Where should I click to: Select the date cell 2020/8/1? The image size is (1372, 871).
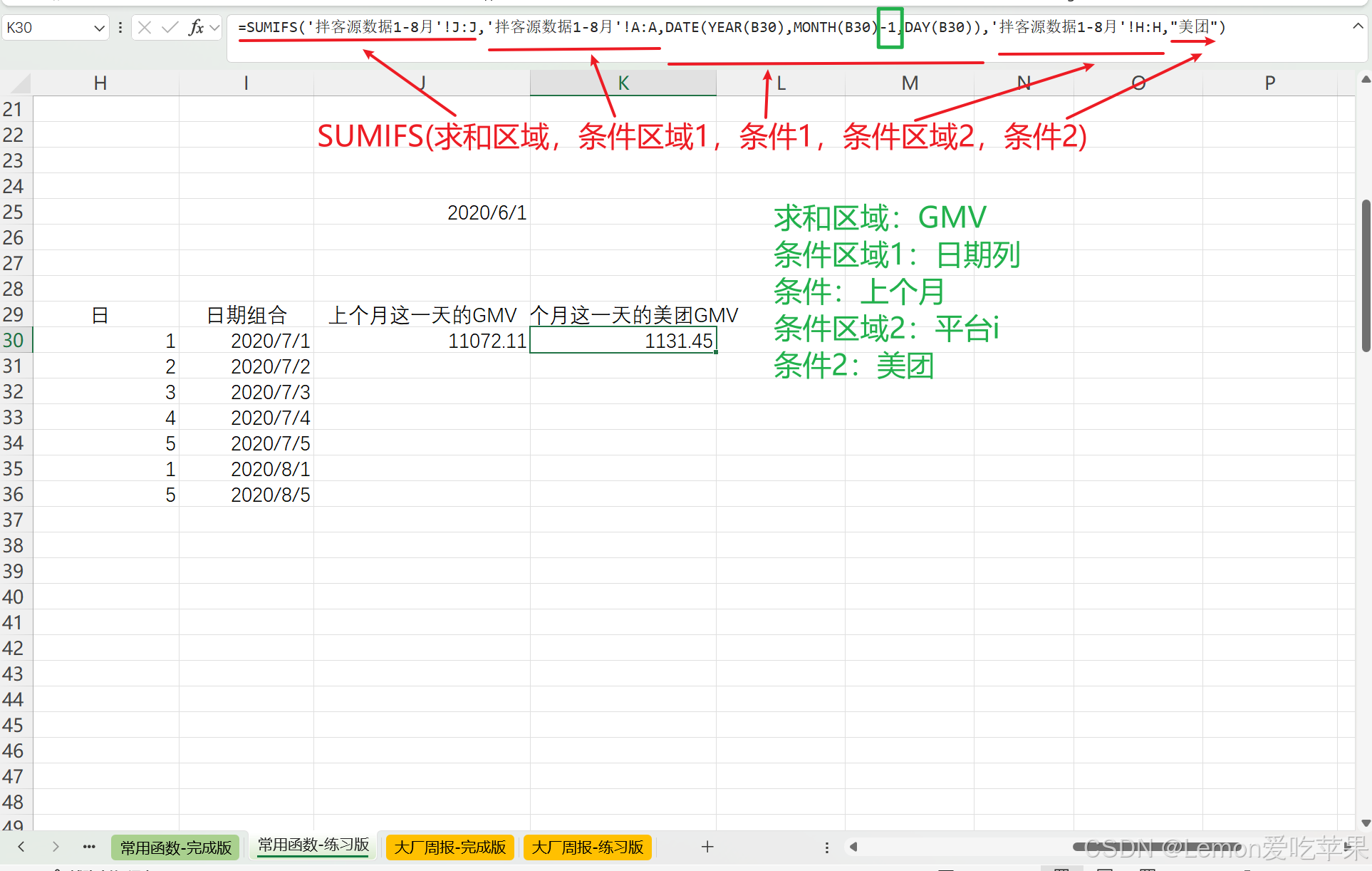(x=246, y=469)
